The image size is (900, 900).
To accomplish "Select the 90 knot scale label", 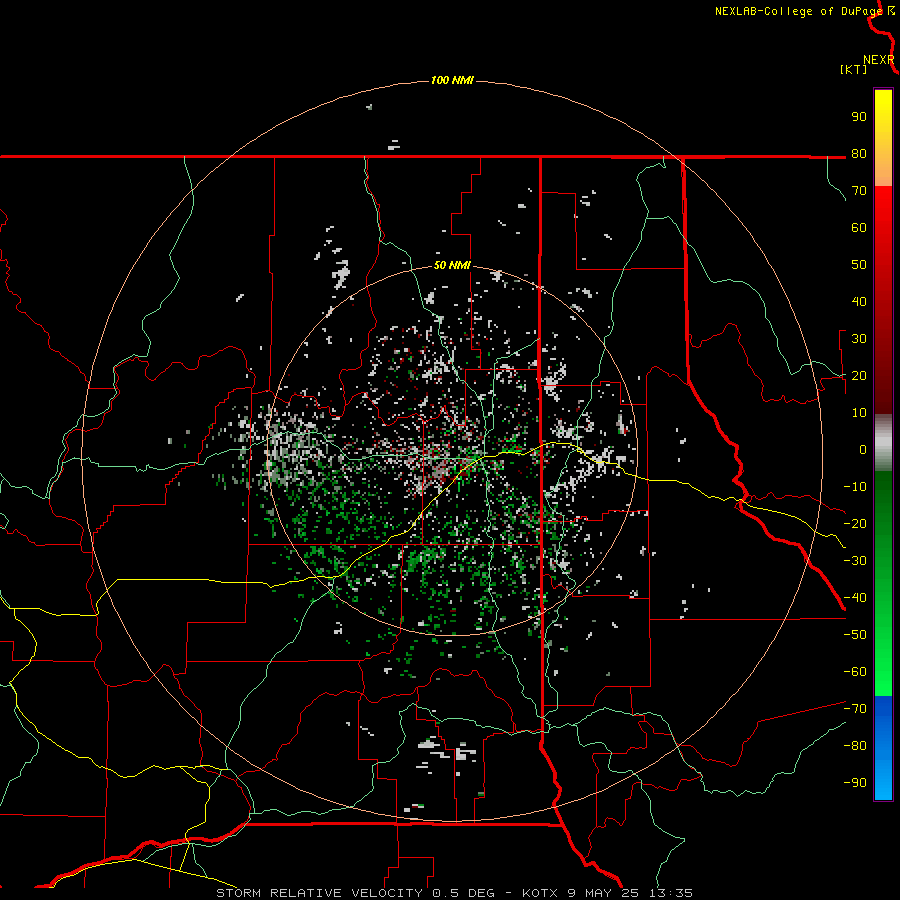I will pos(859,117).
